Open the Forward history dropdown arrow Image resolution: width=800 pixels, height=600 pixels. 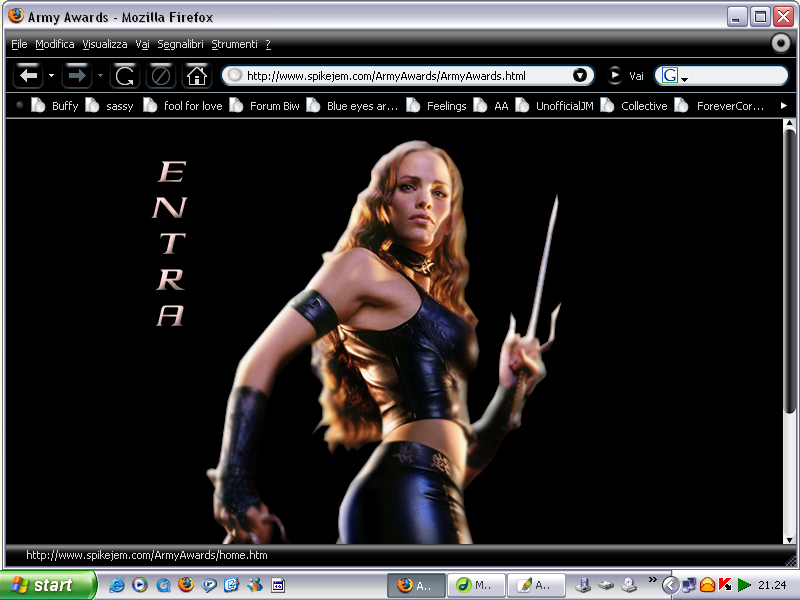pyautogui.click(x=100, y=76)
